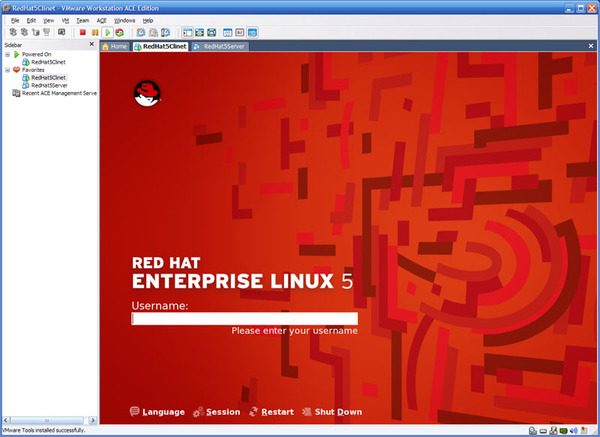Image resolution: width=600 pixels, height=437 pixels.
Task: Click the sound speaker status bar icon
Action: point(574,431)
